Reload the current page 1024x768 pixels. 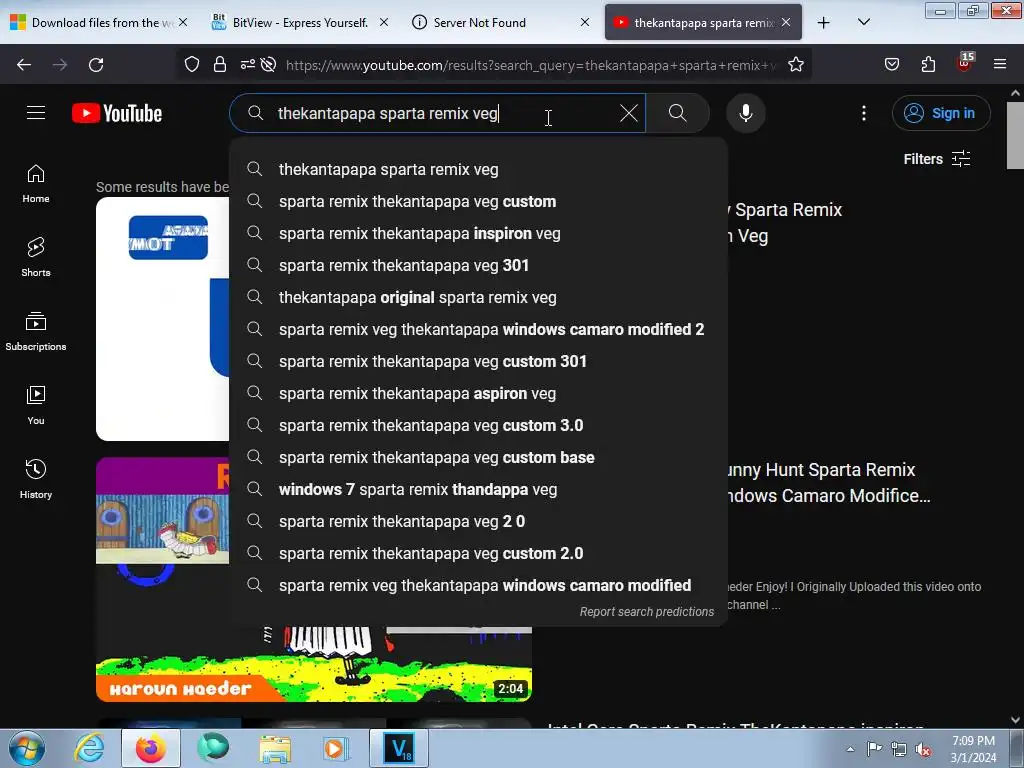coord(96,65)
